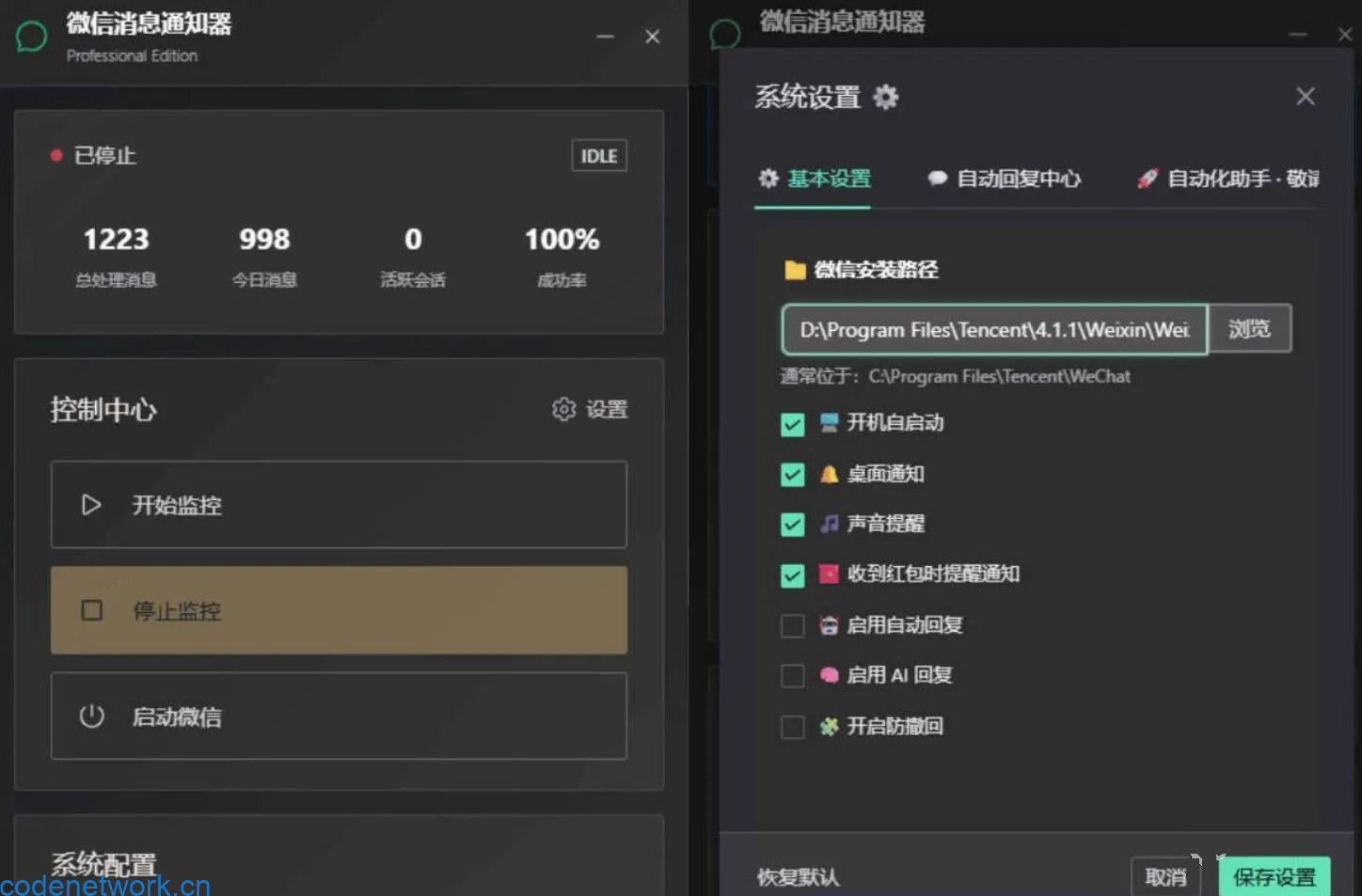Open settings via the gear icon beside 设置
The height and width of the screenshot is (896, 1362).
562,409
